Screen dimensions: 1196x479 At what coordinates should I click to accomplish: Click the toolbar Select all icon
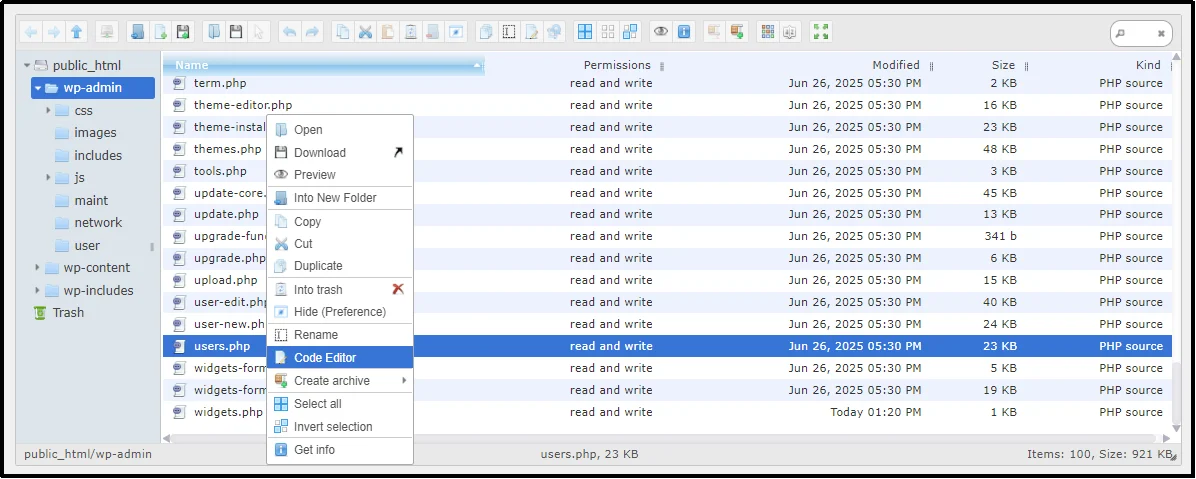coord(585,31)
